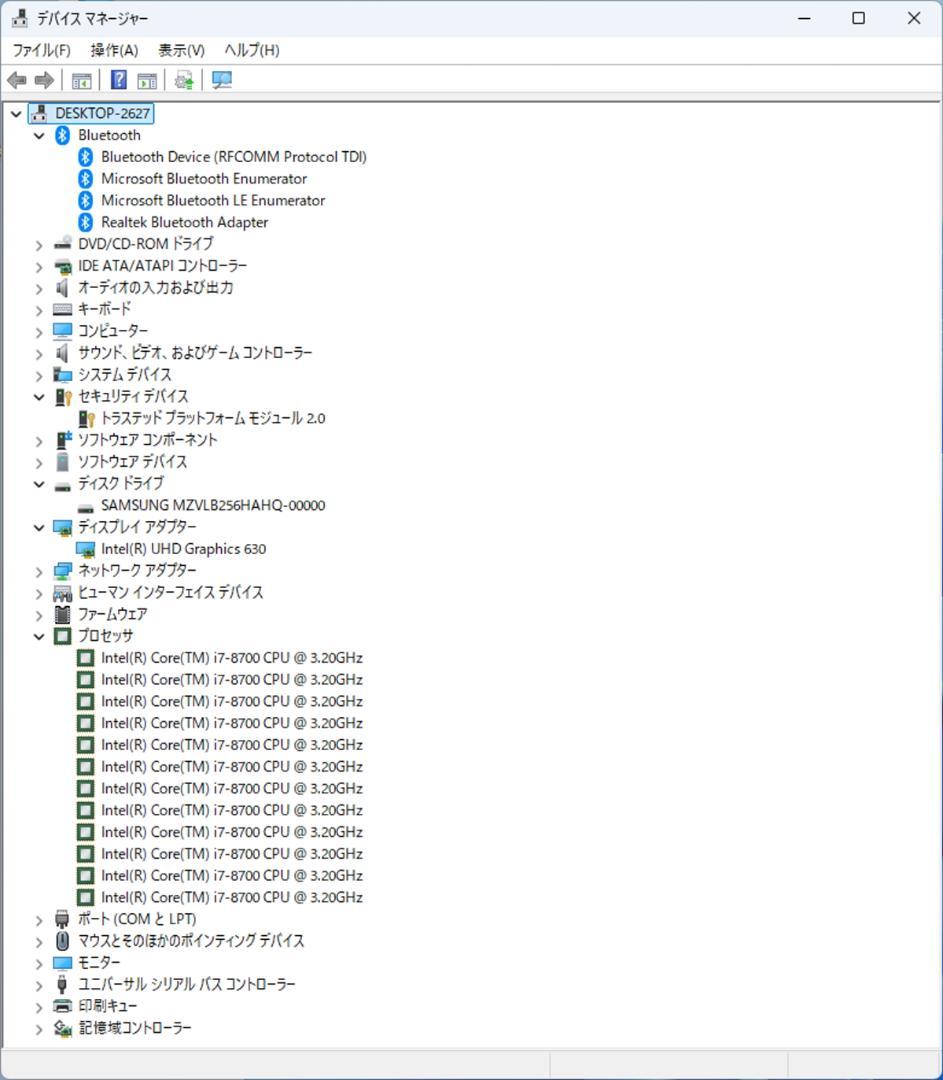The image size is (943, 1080).
Task: Select Microsoft Bluetooth LE Enumerator
Action: [212, 200]
